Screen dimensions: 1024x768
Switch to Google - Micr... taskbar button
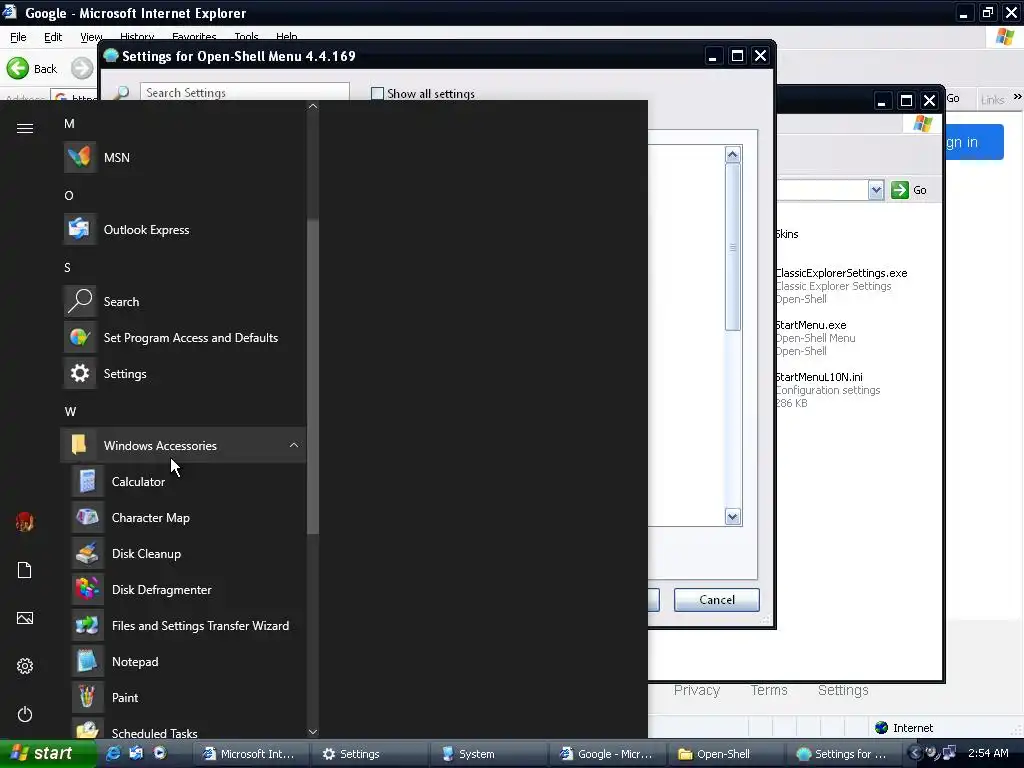609,754
